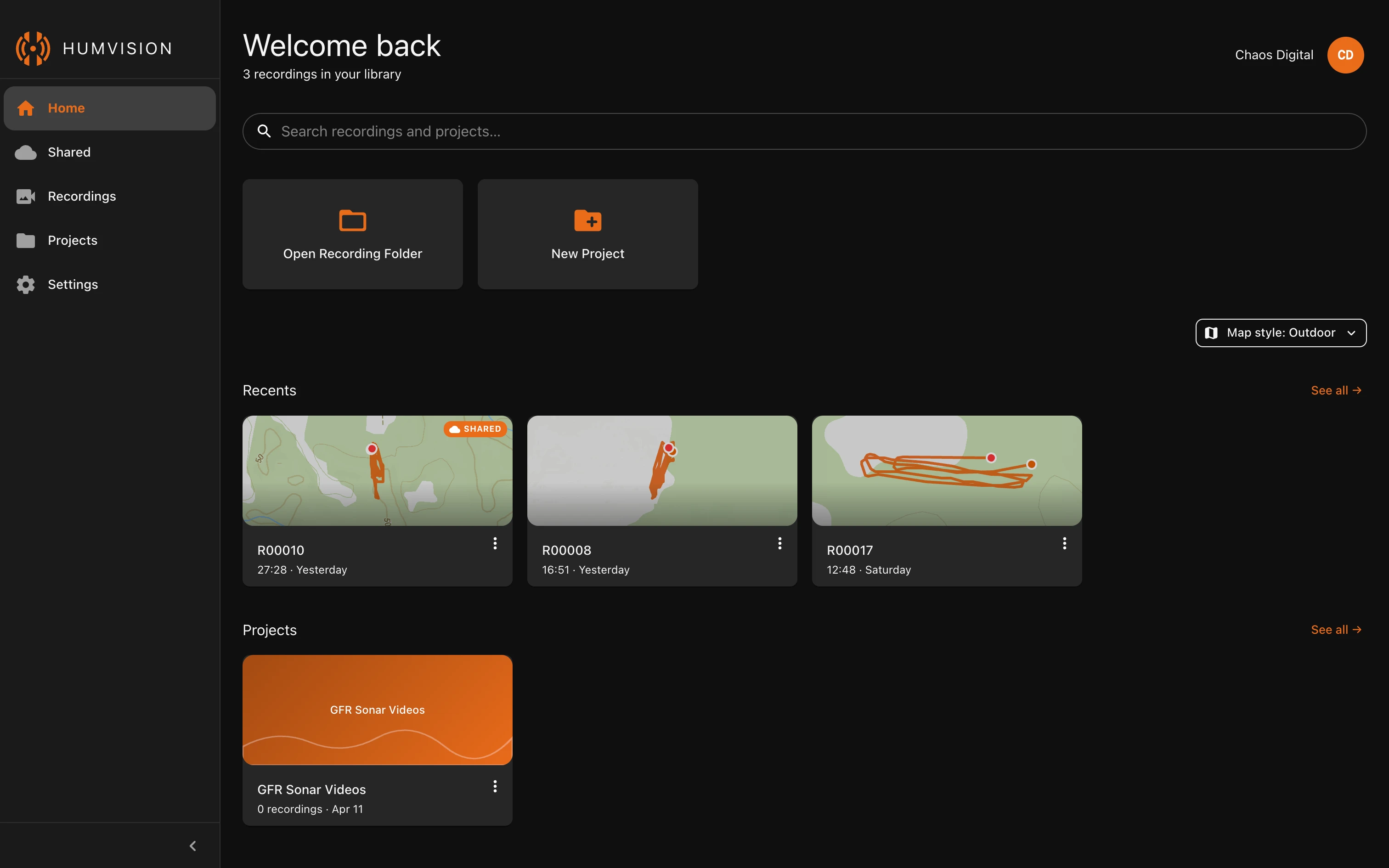
Task: Open the three-dot menu for R00017
Action: (1064, 543)
